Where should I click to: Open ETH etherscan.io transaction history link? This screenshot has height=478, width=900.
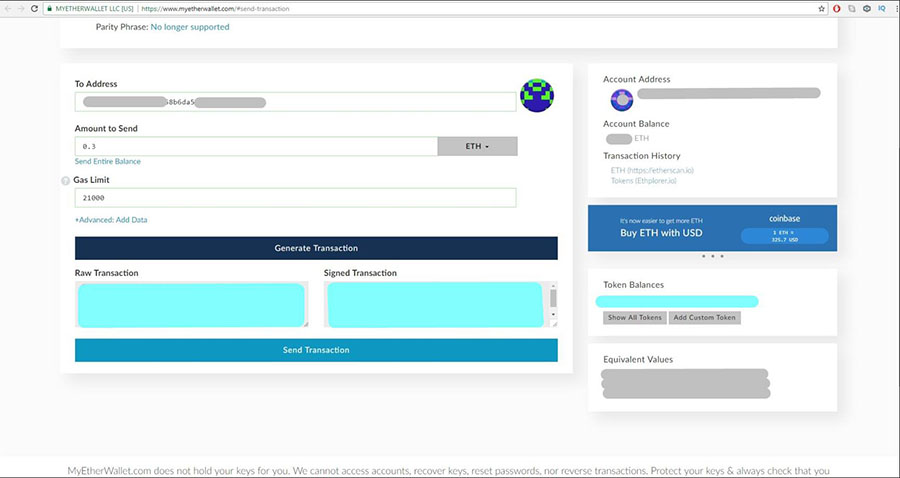coord(652,170)
